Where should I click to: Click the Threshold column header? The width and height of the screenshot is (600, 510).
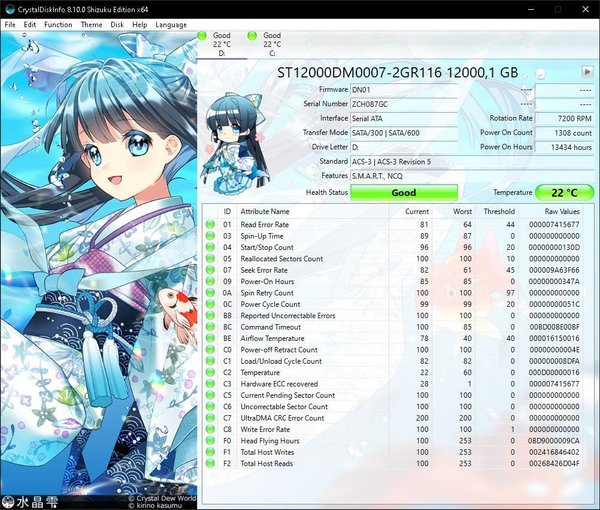pyautogui.click(x=499, y=211)
